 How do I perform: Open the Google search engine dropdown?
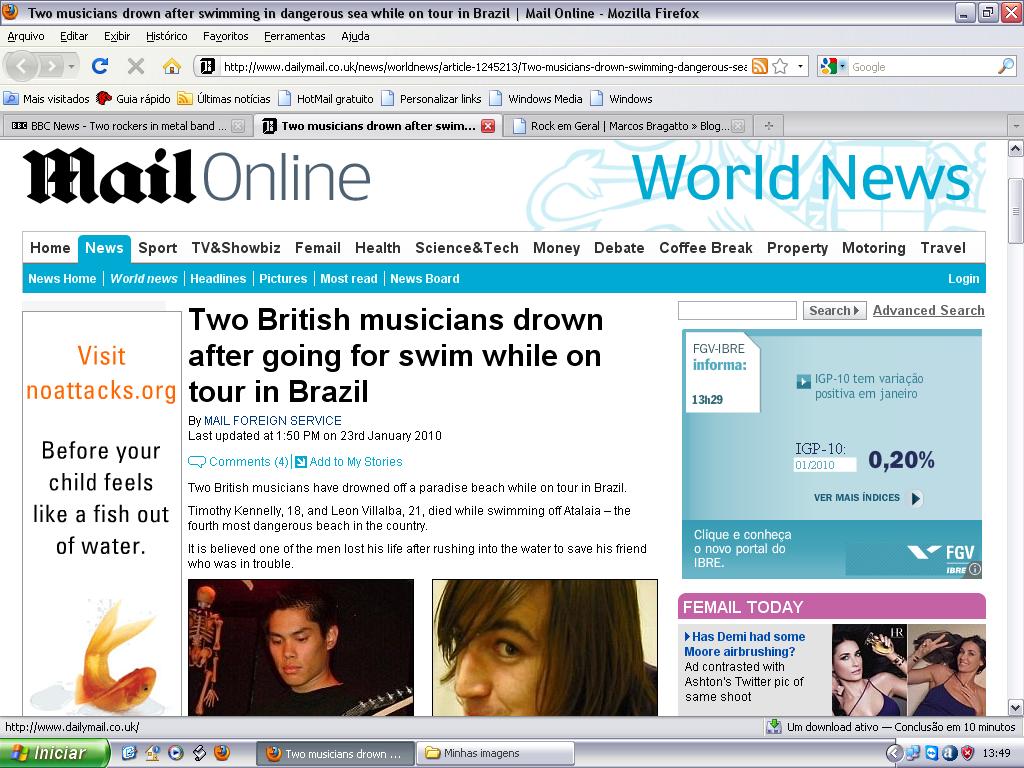[x=843, y=66]
